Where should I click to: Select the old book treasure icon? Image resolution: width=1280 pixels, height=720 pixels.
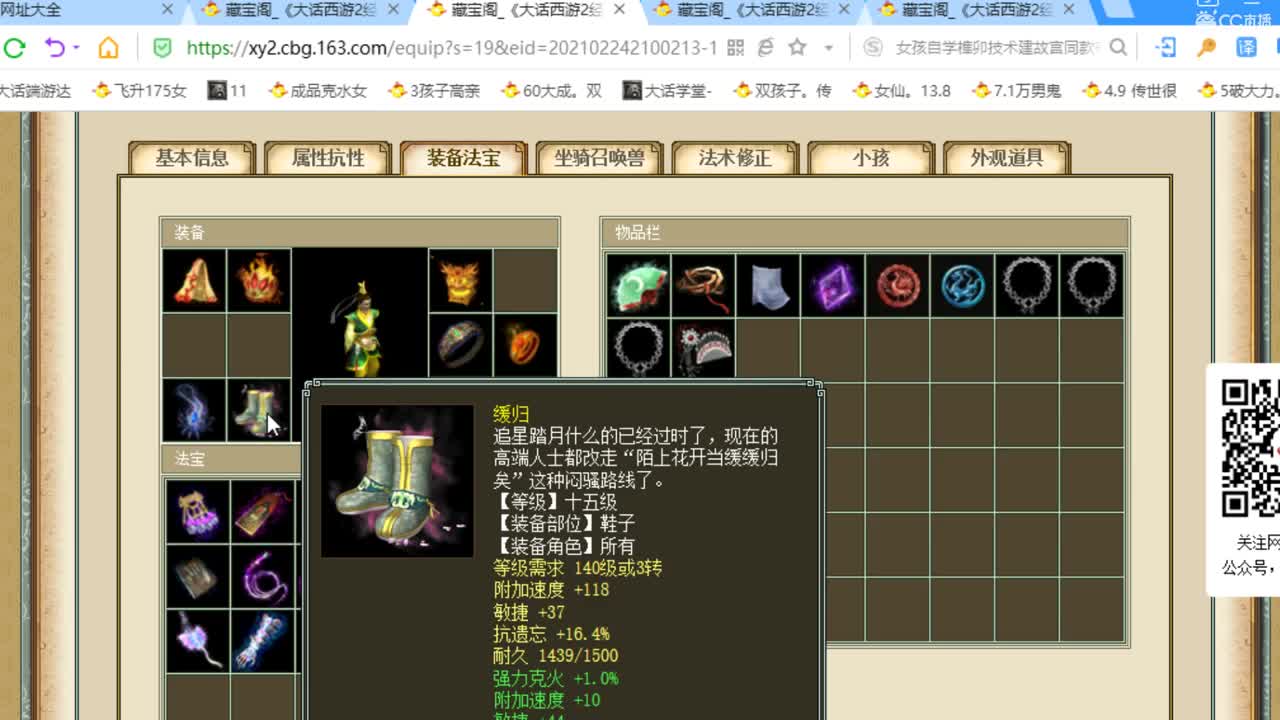(x=197, y=576)
